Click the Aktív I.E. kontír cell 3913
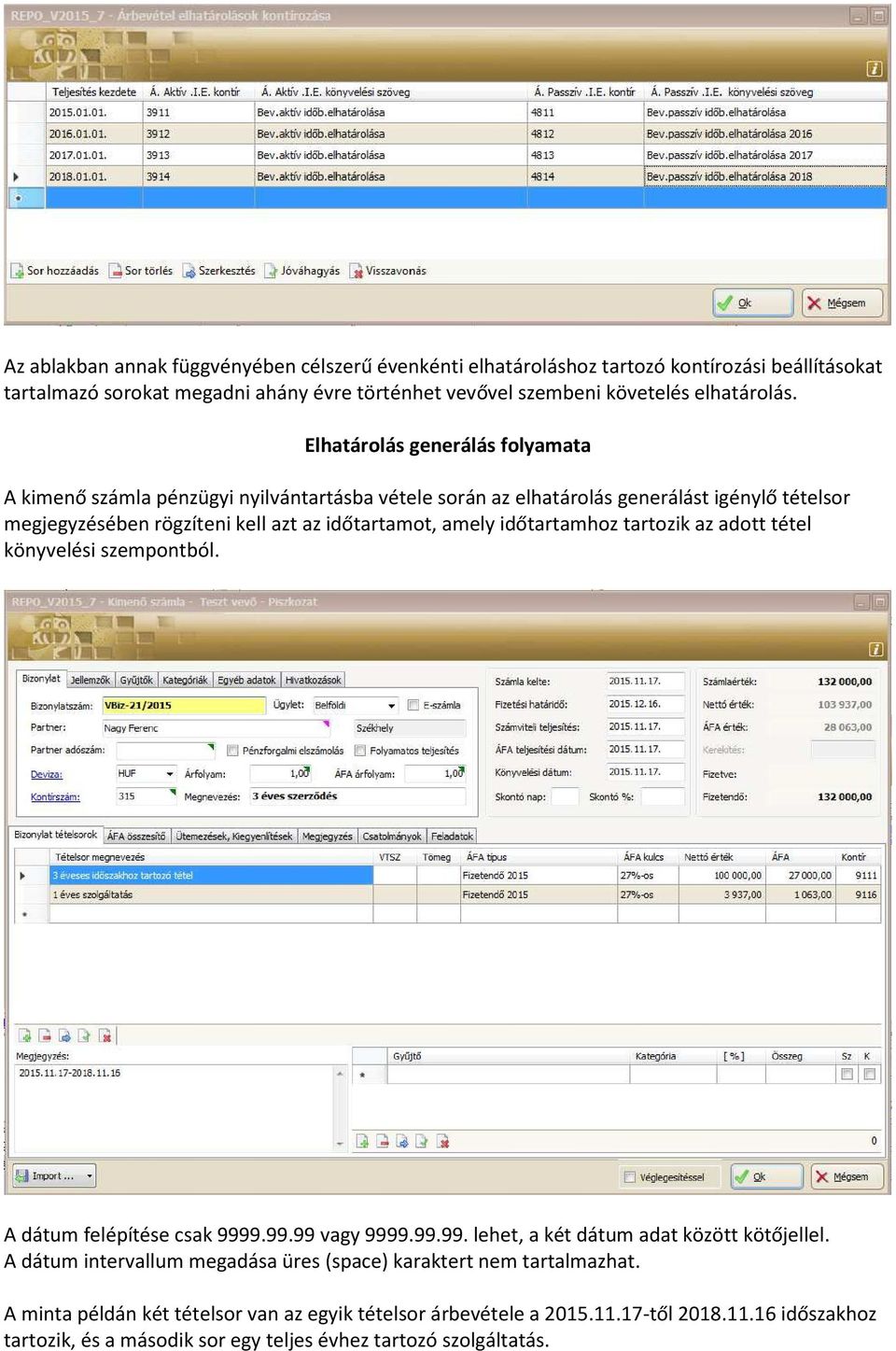 (197, 155)
